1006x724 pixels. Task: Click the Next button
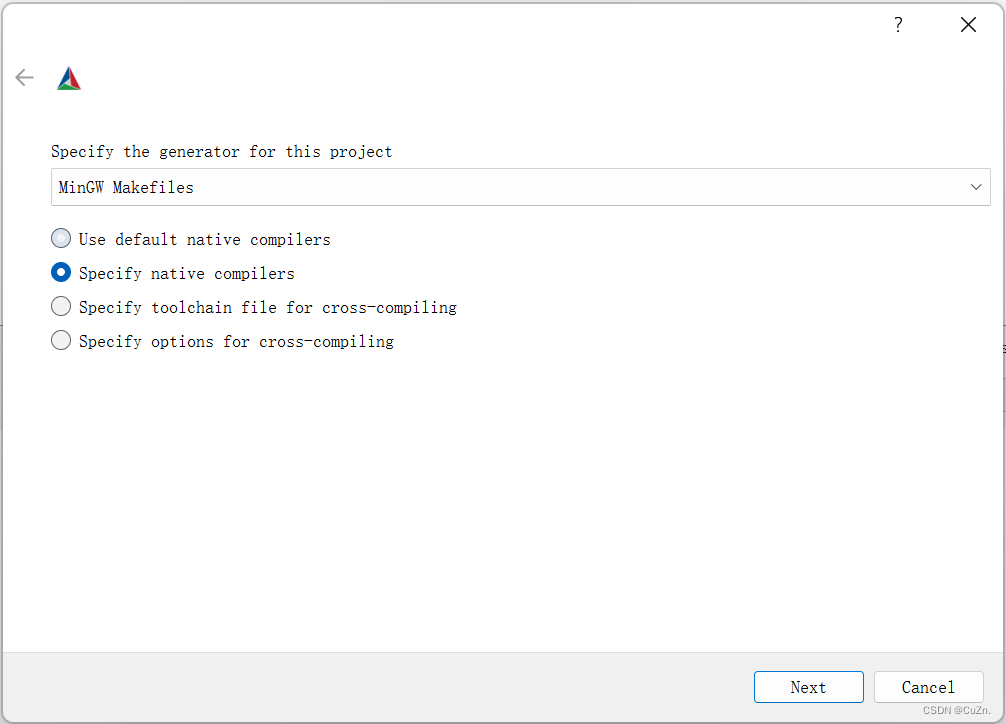(808, 687)
